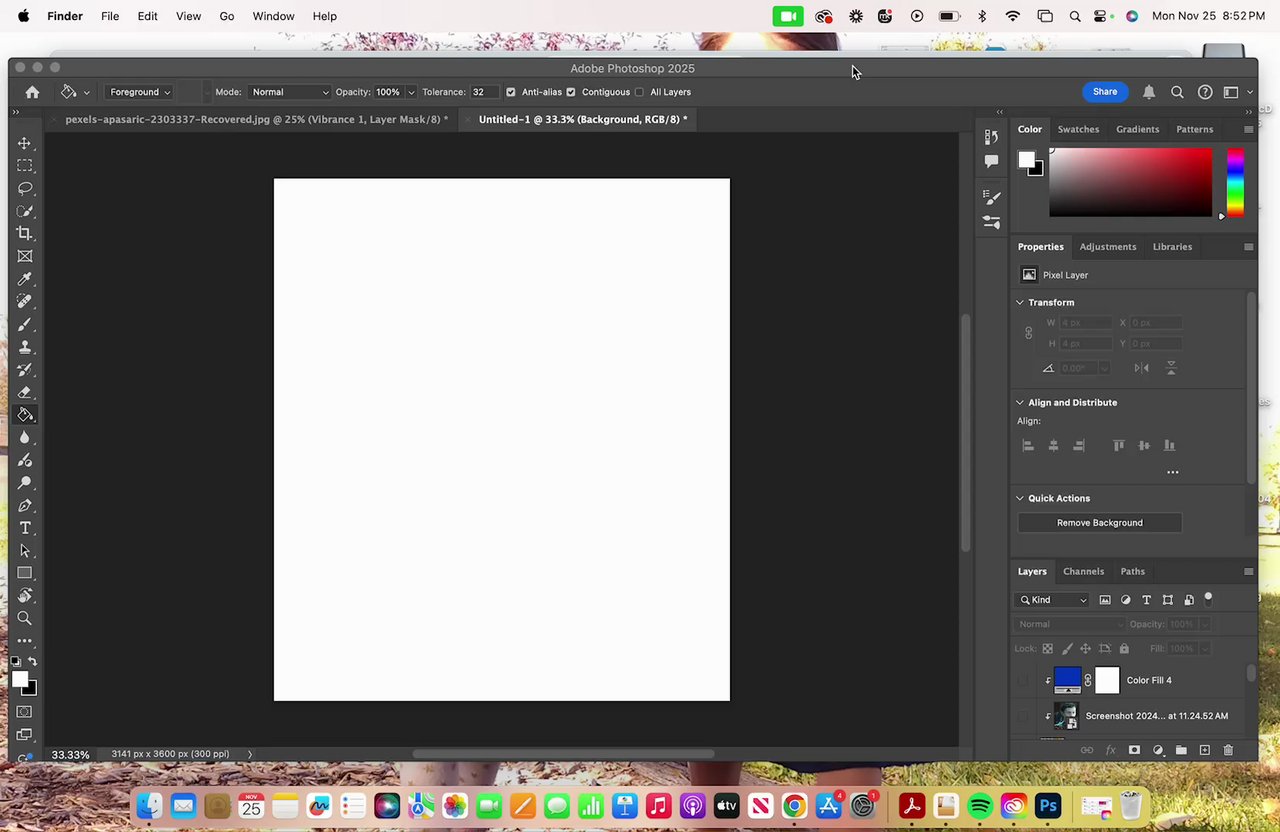Viewport: 1280px width, 832px height.
Task: Select the Zoom tool in toolbar
Action: coord(25,619)
